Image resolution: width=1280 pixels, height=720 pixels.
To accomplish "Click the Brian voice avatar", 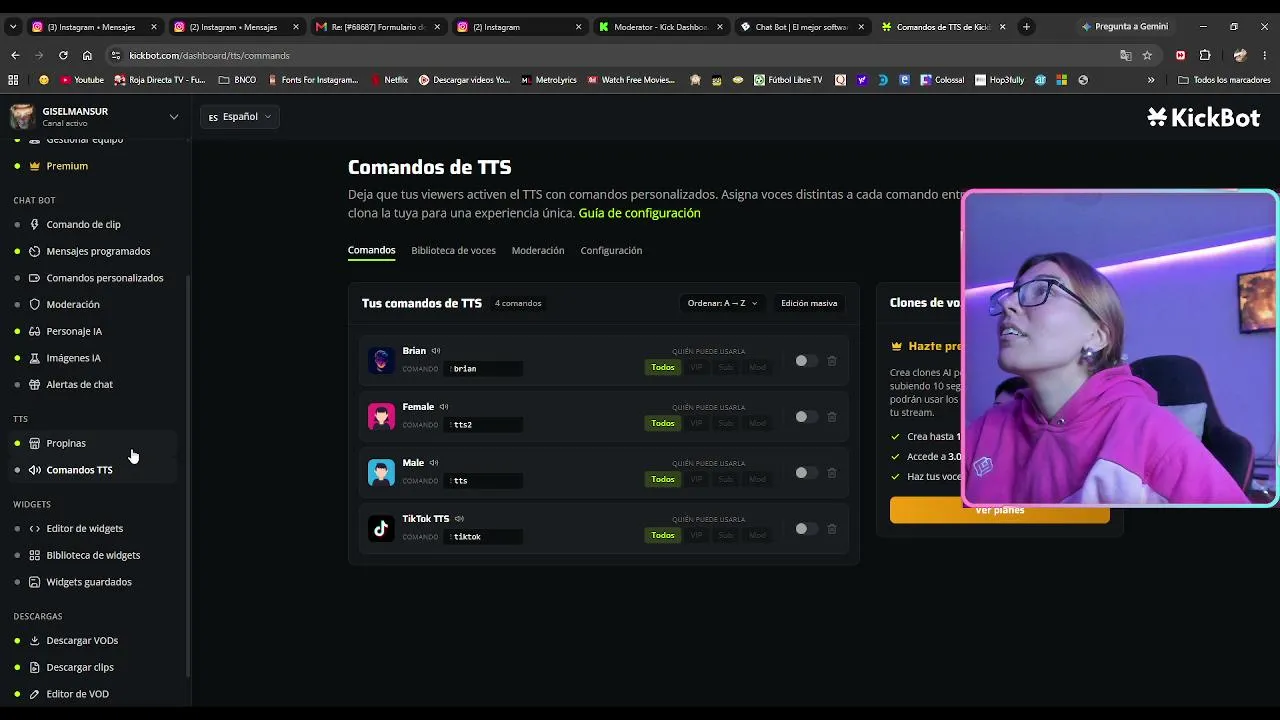I will pos(381,360).
